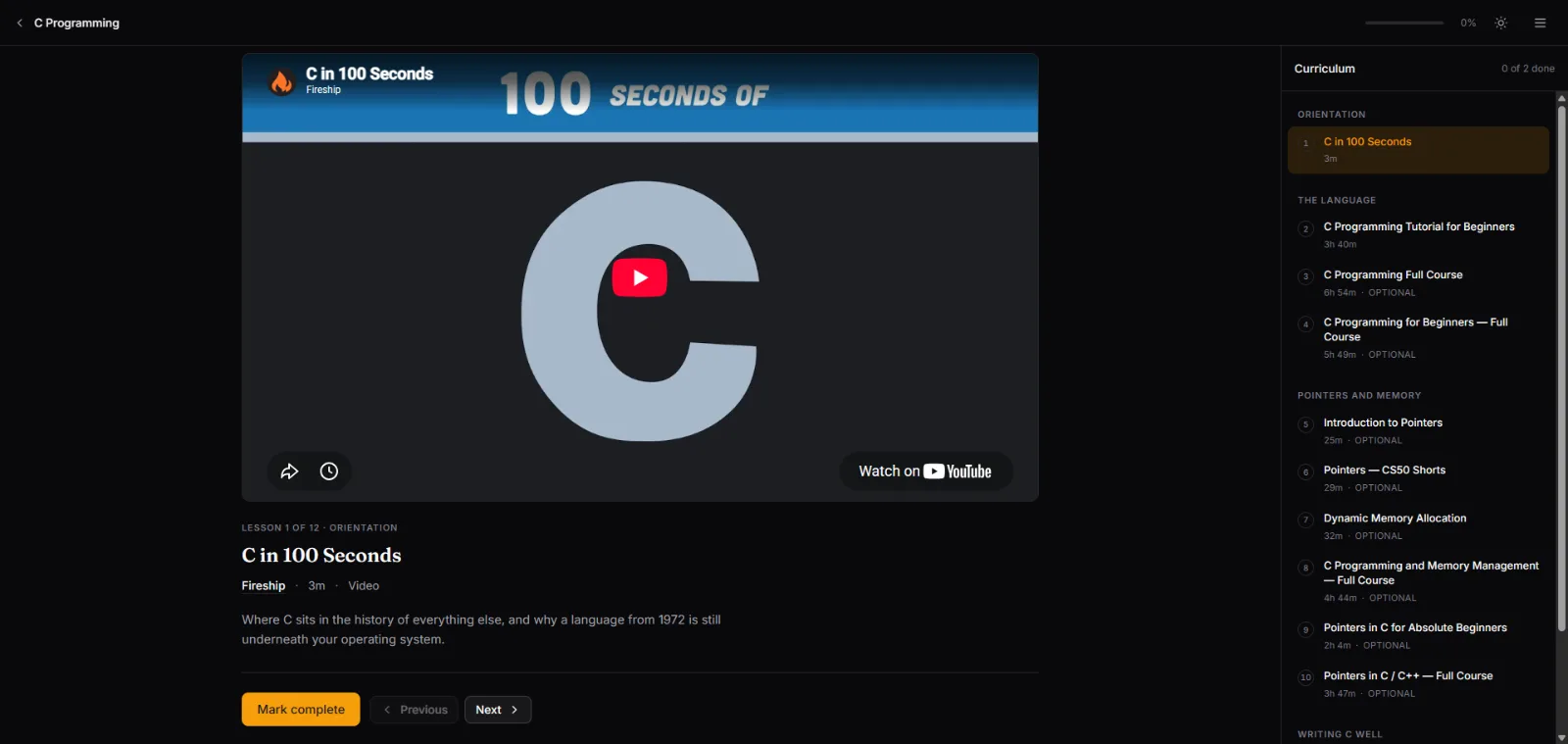Click the lesson 3 number circle
This screenshot has height=744, width=1568.
1305,276
